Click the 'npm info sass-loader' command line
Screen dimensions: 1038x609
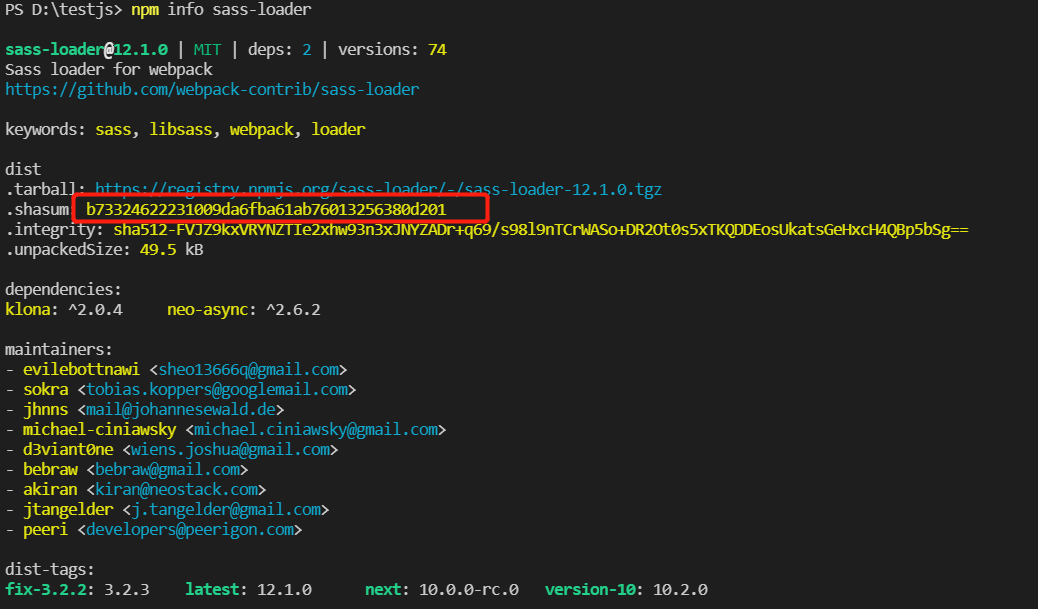click(221, 10)
